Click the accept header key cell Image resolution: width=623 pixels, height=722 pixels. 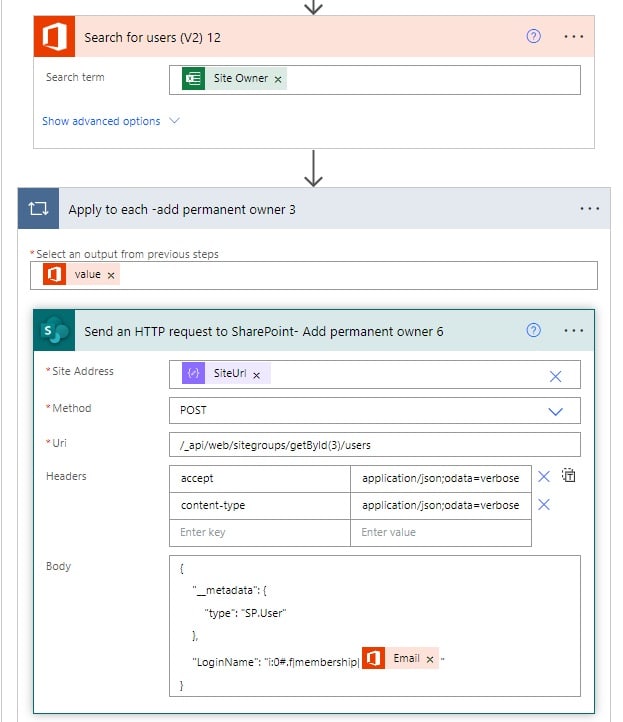tap(260, 479)
